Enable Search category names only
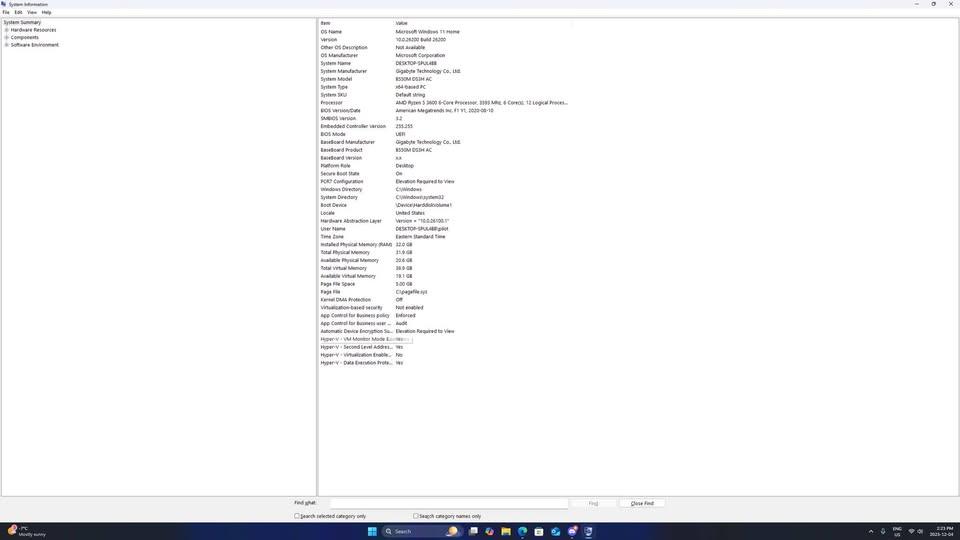This screenshot has height=540, width=960. [416, 516]
